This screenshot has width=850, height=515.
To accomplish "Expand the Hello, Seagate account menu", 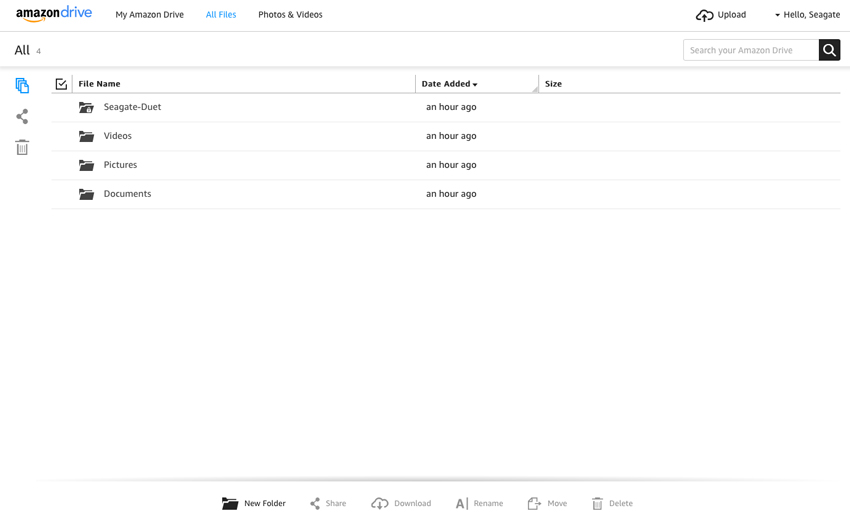I will point(807,15).
